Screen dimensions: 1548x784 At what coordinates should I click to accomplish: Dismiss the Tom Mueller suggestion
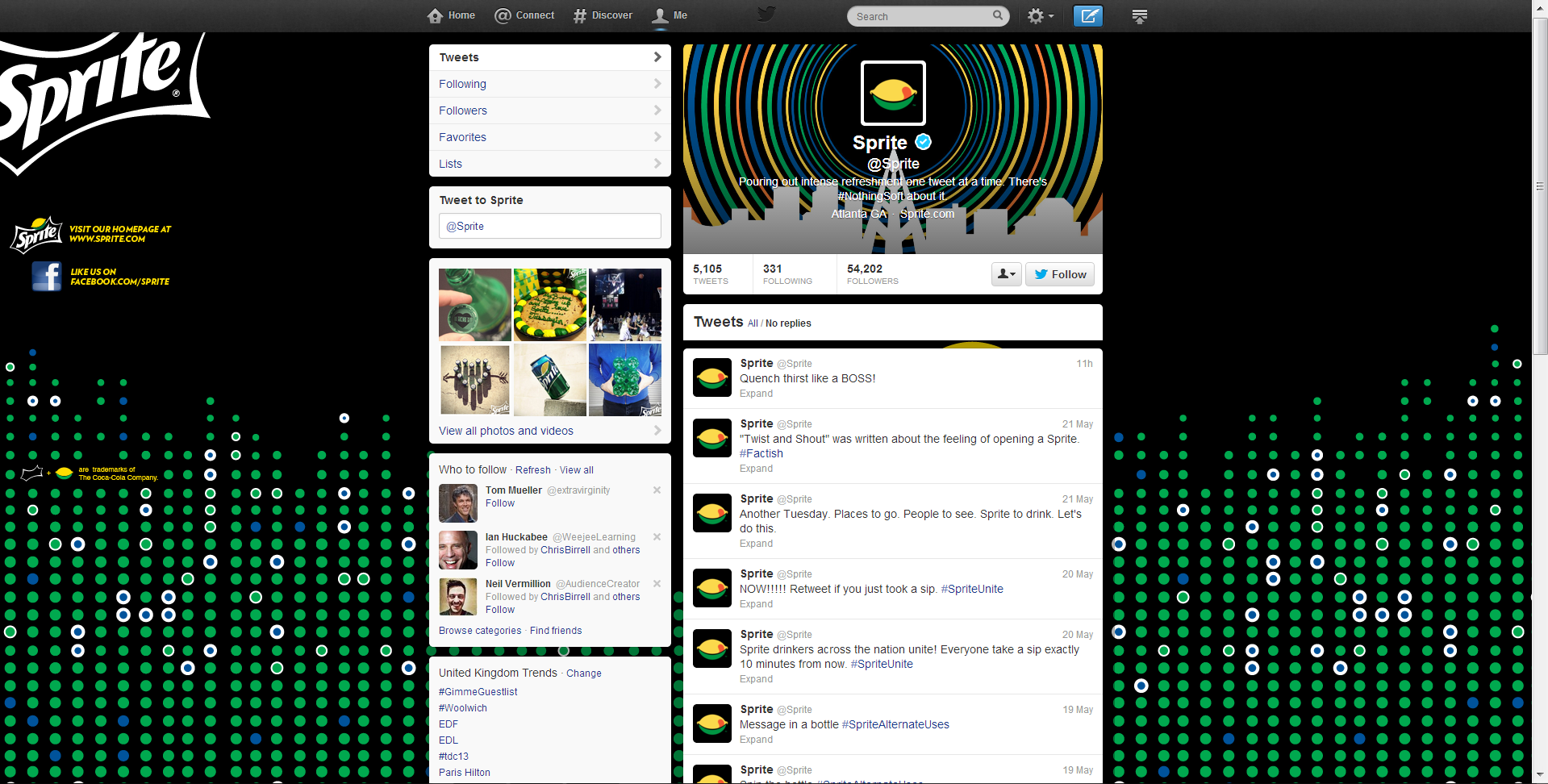(657, 490)
